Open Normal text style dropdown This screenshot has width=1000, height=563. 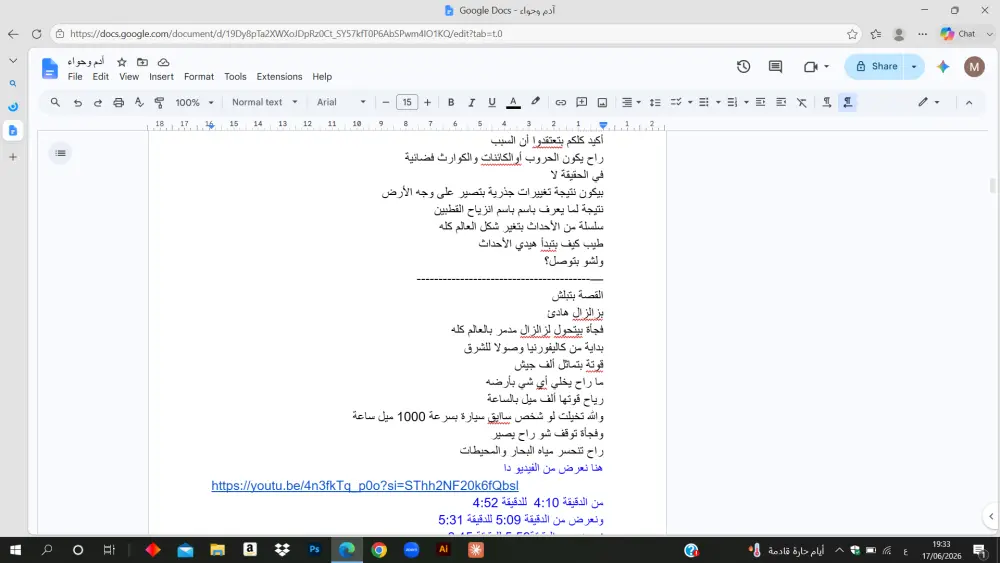264,102
